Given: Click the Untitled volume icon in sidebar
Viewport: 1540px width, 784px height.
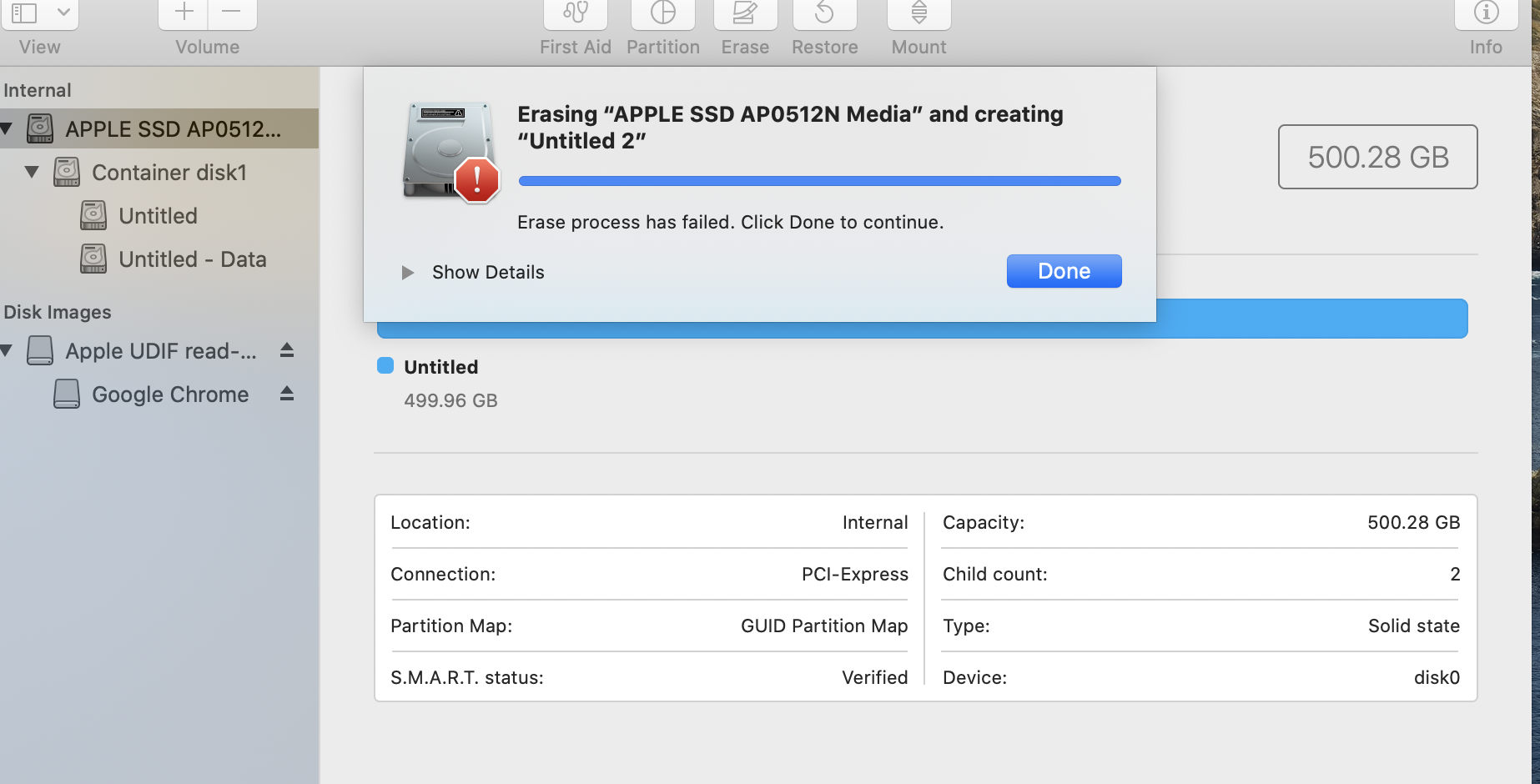Looking at the screenshot, I should point(93,215).
